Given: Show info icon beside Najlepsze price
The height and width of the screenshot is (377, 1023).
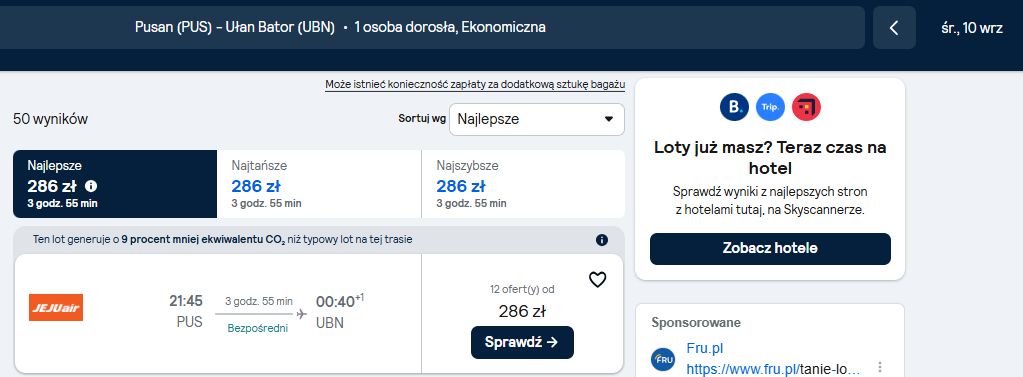Looking at the screenshot, I should [91, 187].
